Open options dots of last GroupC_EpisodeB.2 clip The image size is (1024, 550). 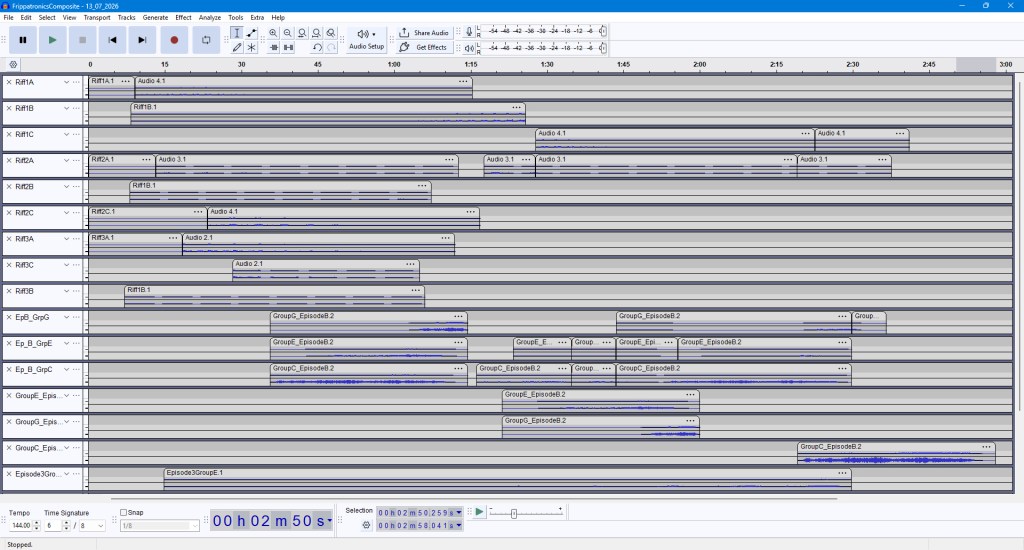[x=986, y=447]
